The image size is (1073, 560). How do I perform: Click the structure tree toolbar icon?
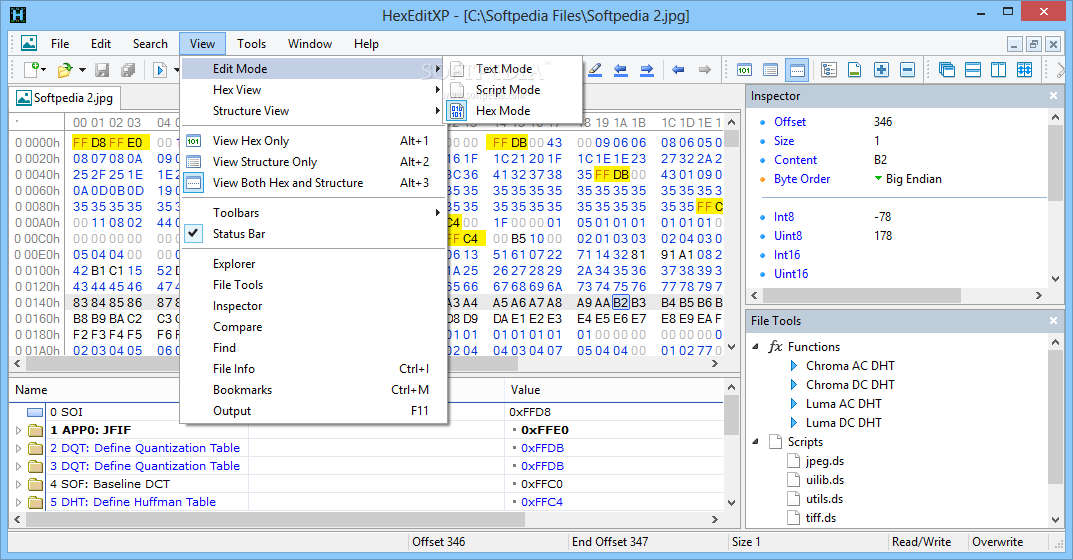[x=829, y=69]
